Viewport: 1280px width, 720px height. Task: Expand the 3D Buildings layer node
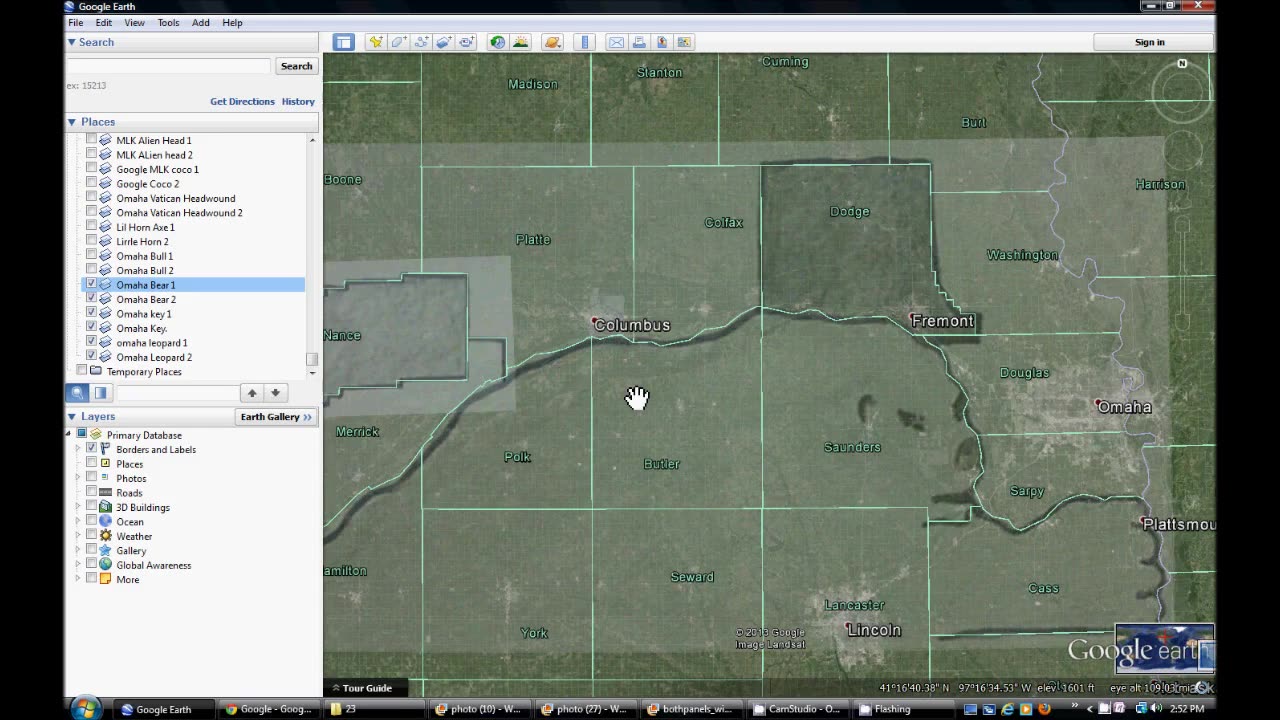click(x=78, y=507)
